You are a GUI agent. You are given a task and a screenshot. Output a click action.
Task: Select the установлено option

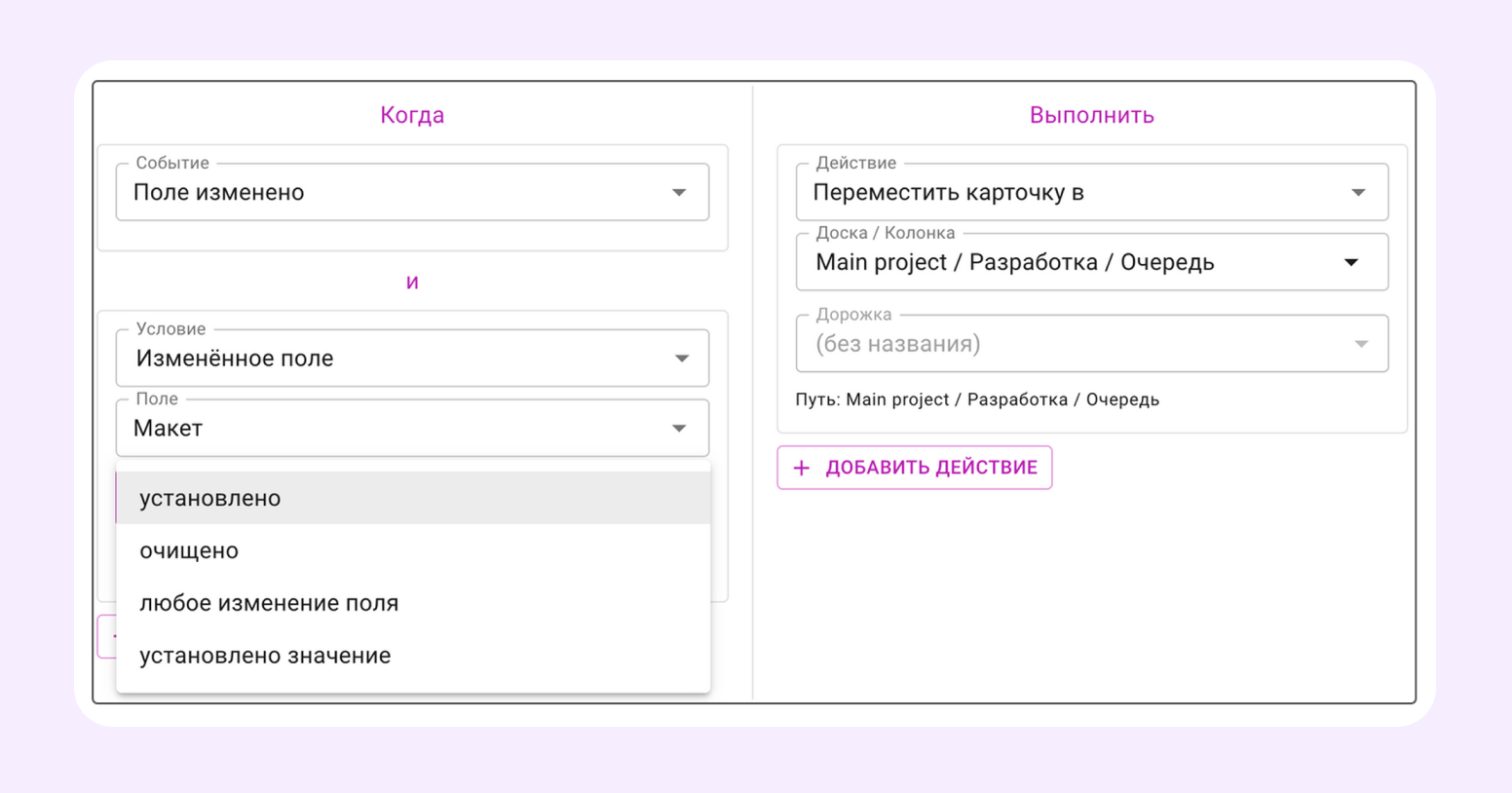[413, 498]
